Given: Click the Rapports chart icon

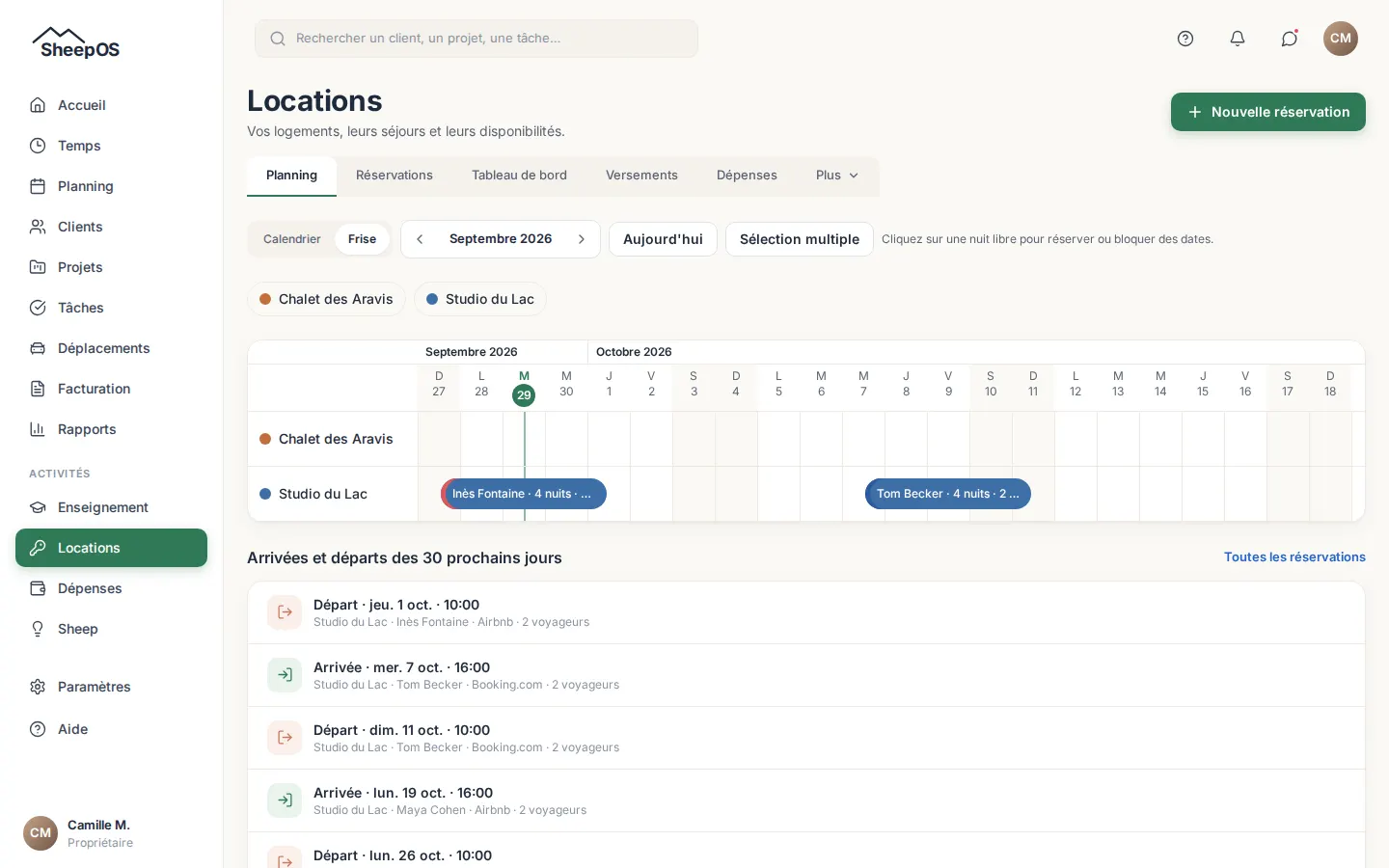Looking at the screenshot, I should tap(38, 429).
